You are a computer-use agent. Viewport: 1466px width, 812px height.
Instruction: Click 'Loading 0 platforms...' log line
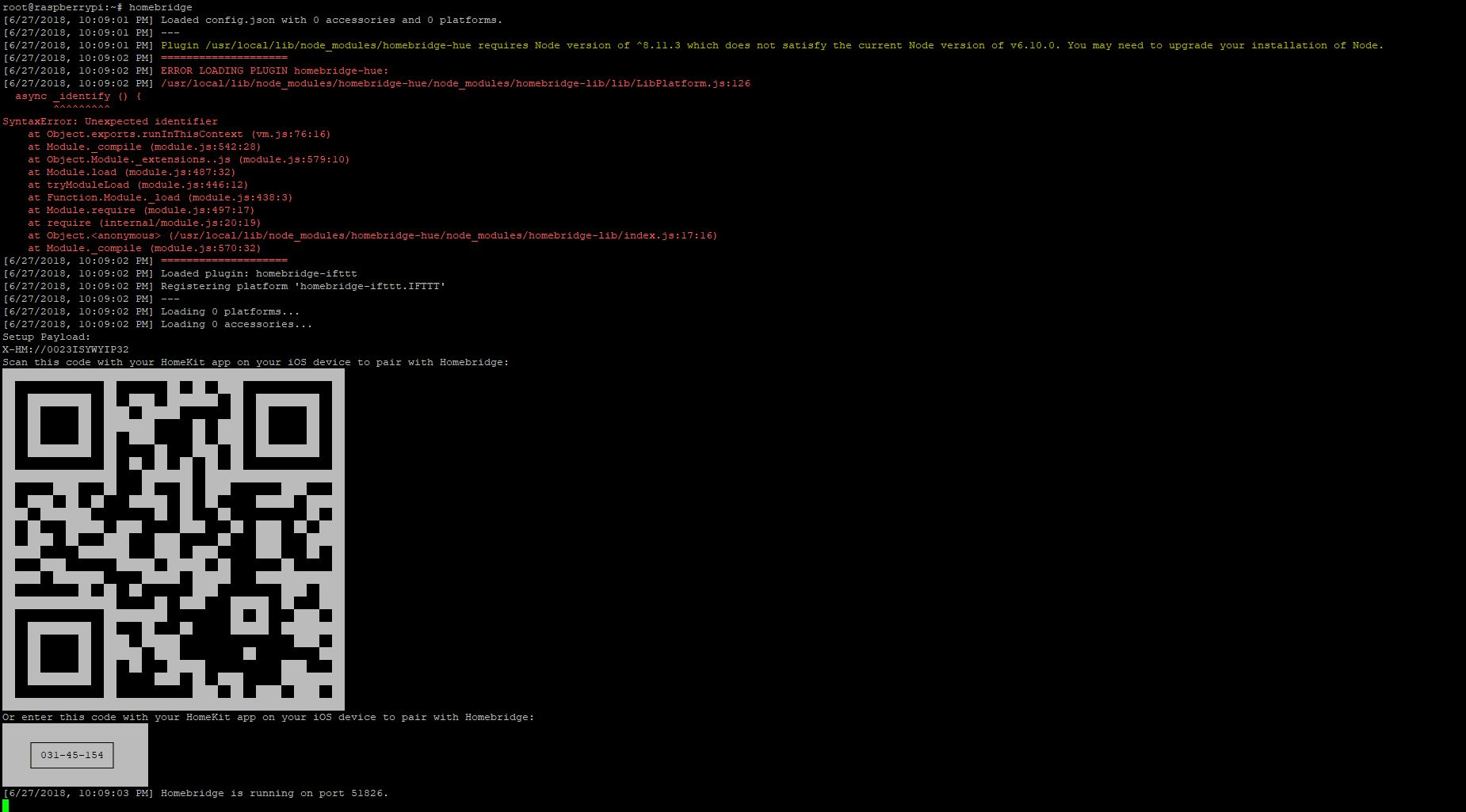coord(151,311)
